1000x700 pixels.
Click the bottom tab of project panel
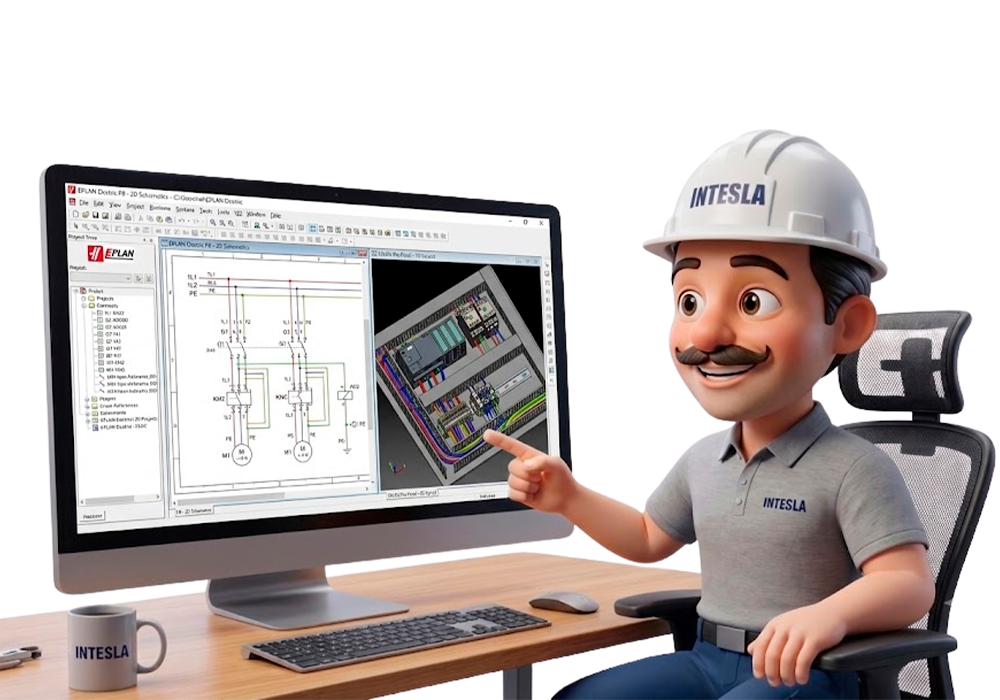pyautogui.click(x=93, y=515)
